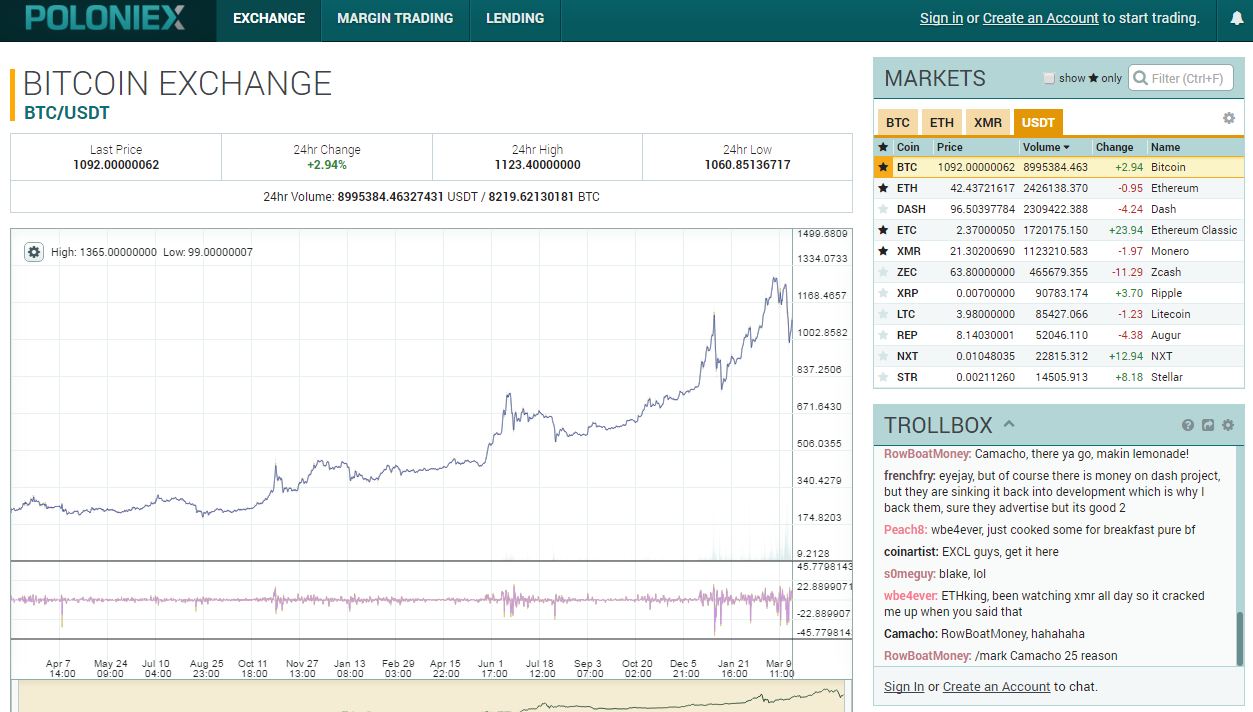
Task: Star the DASH market as favorite
Action: click(883, 209)
